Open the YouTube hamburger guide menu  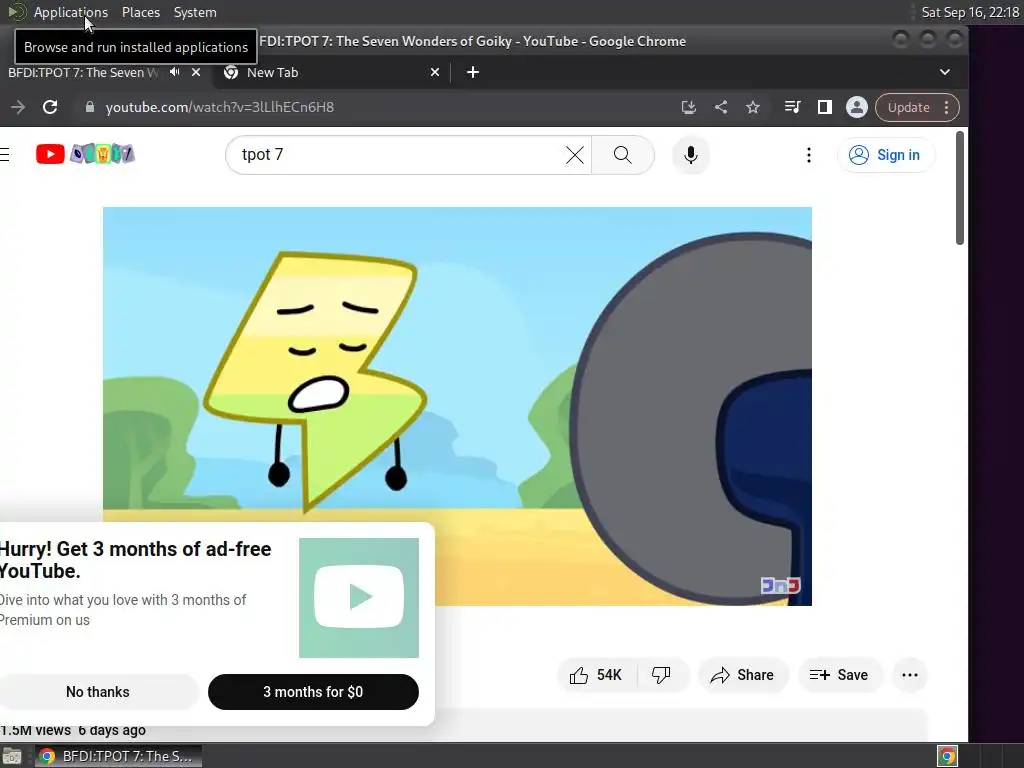coord(5,154)
